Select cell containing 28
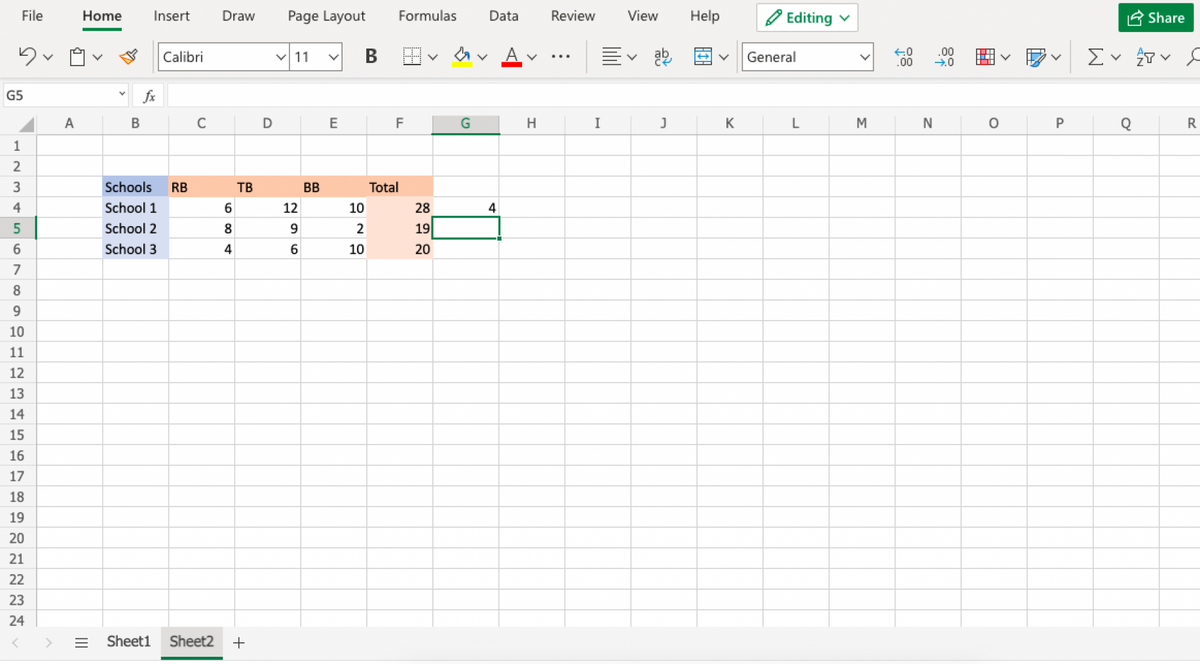The height and width of the screenshot is (664, 1200). (400, 208)
